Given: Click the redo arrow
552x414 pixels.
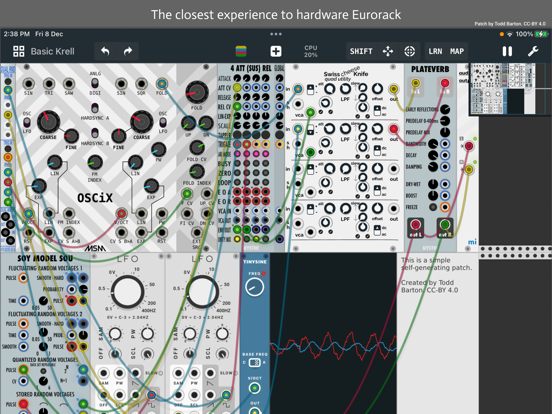Looking at the screenshot, I should 128,51.
